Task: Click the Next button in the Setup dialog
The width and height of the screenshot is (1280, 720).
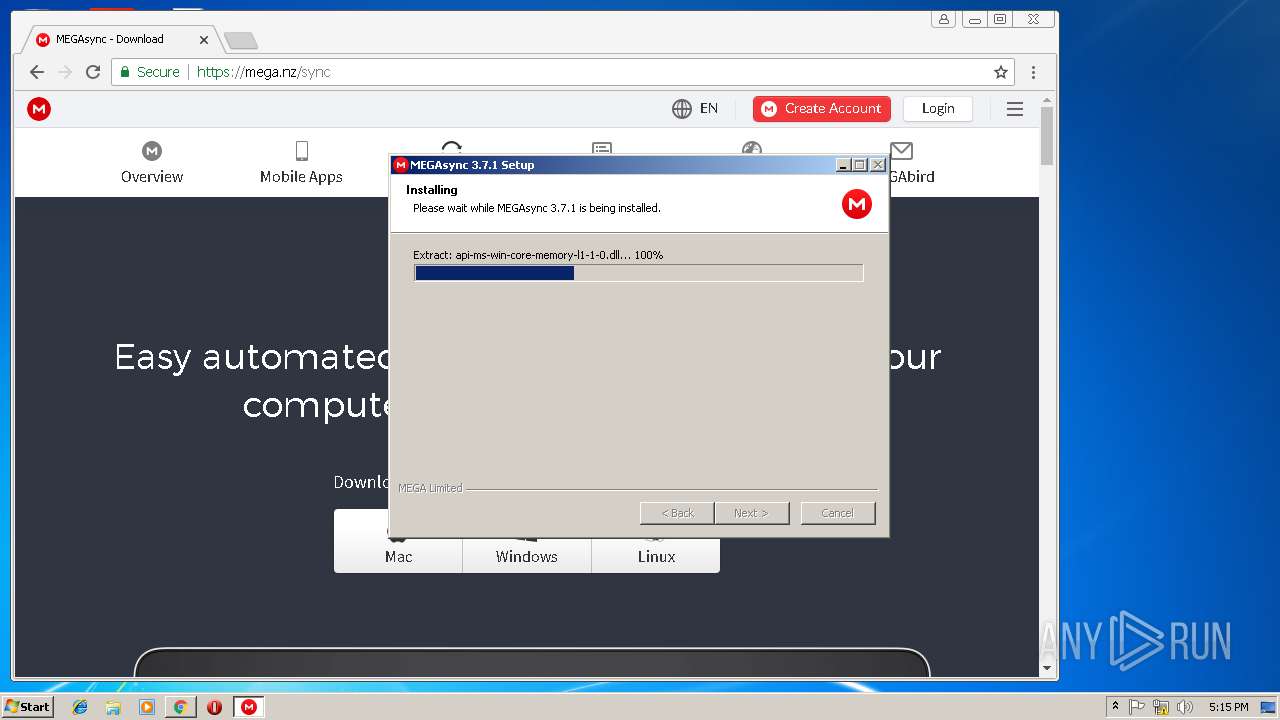Action: [x=751, y=513]
